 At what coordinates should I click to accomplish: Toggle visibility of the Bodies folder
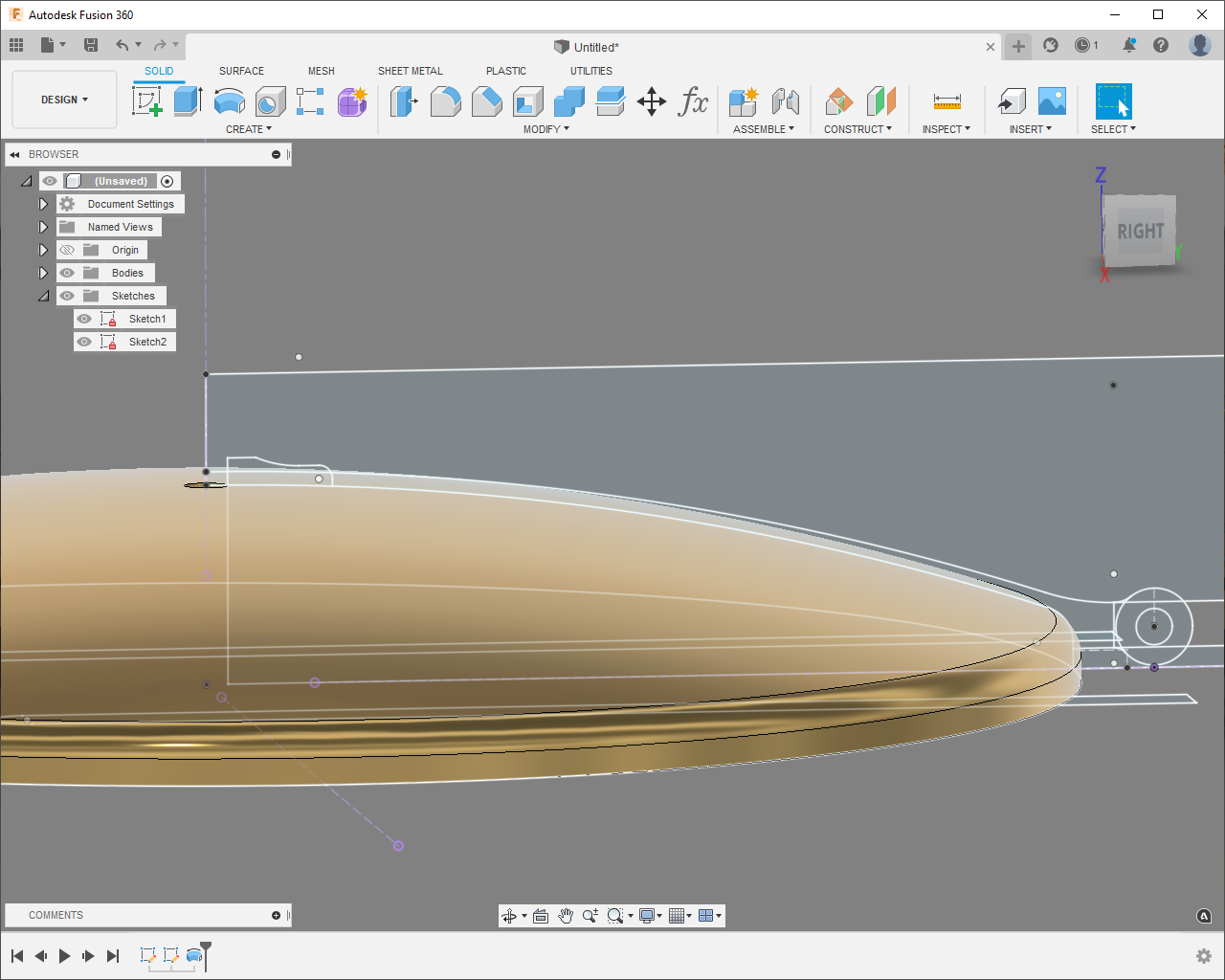coord(67,273)
